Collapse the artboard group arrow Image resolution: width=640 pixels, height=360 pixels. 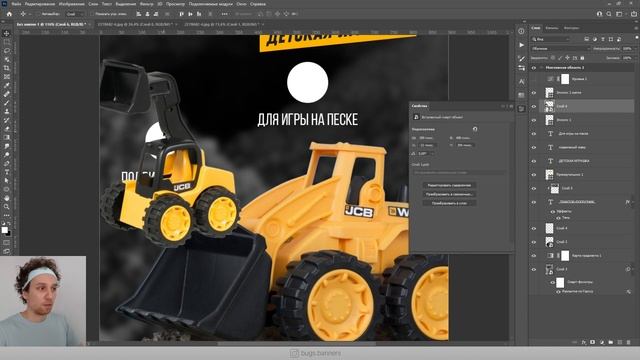pyautogui.click(x=541, y=68)
